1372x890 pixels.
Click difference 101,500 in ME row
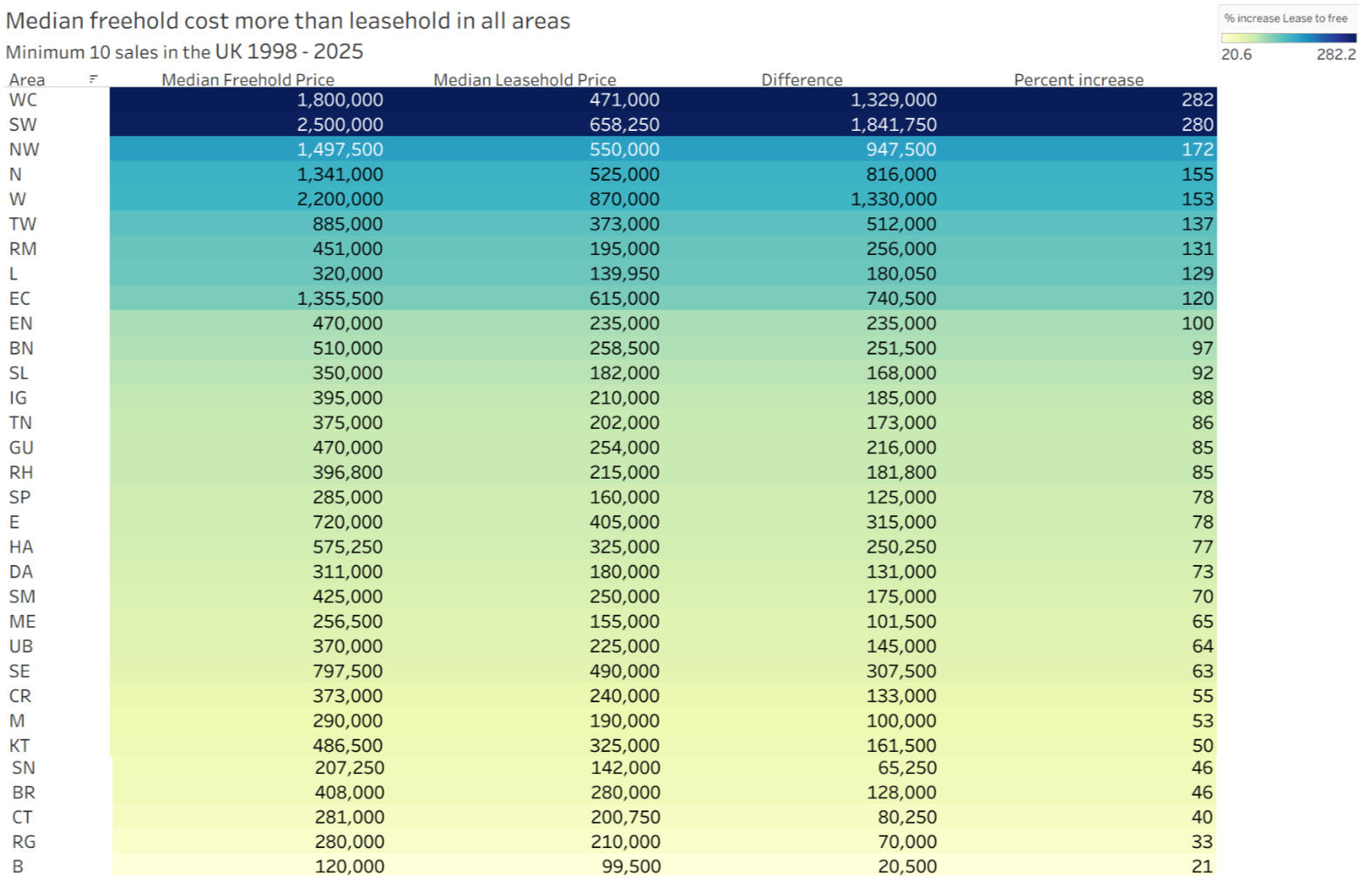901,622
